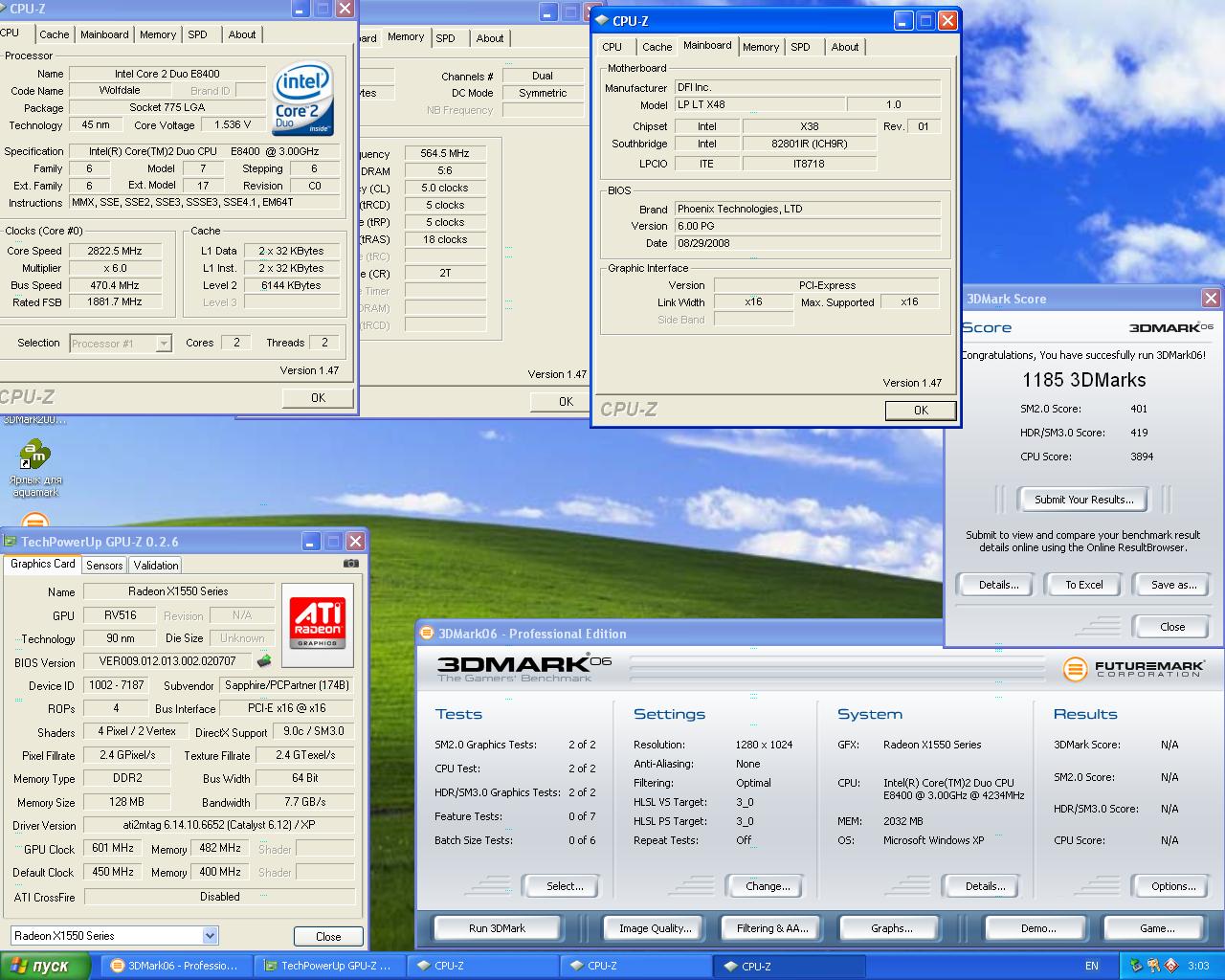Click OK in the CPU-Z Mainboard window
1225x980 pixels.
[921, 410]
